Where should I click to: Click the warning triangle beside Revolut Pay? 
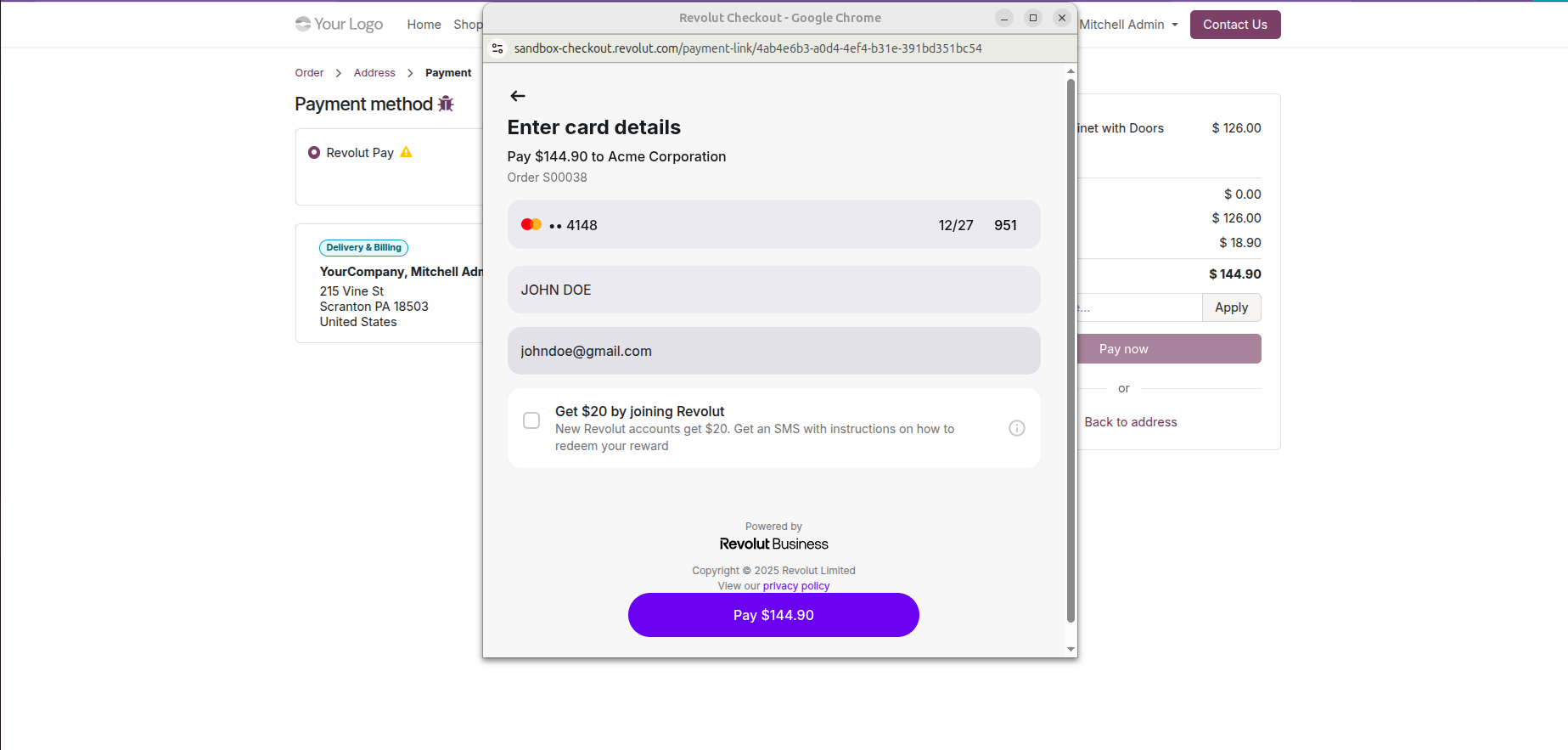pos(406,152)
